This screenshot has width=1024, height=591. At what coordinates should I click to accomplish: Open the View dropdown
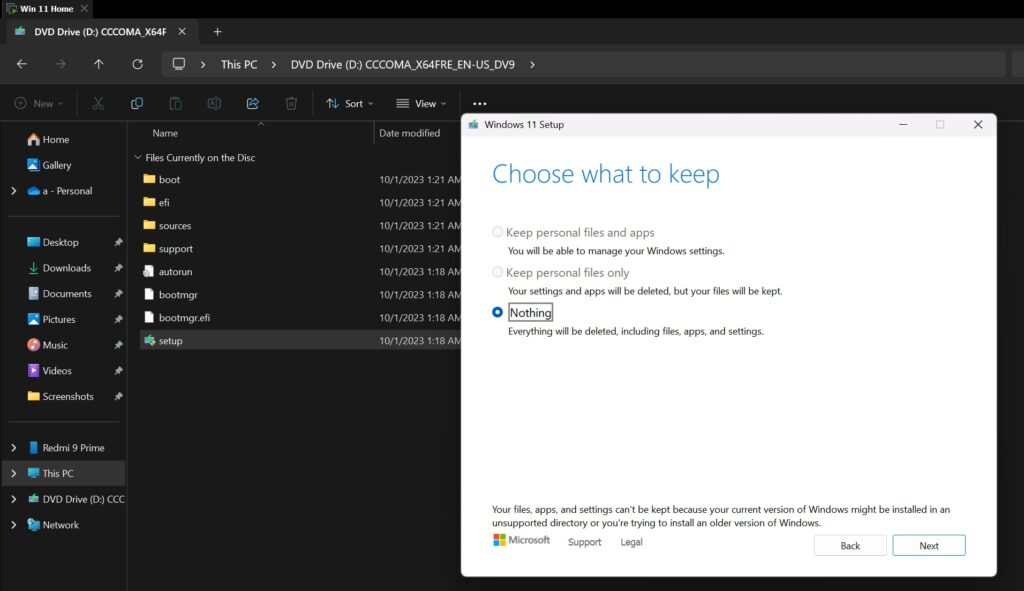coord(421,103)
